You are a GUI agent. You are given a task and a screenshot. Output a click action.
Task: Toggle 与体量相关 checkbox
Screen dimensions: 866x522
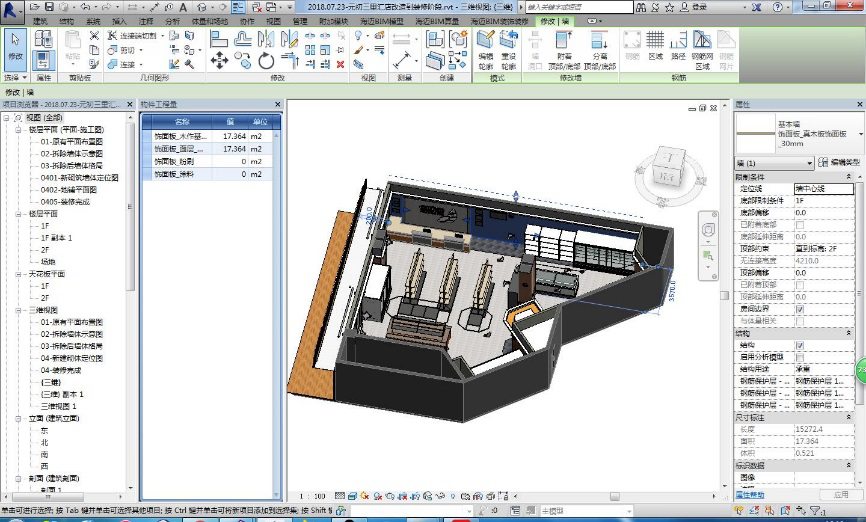[800, 321]
